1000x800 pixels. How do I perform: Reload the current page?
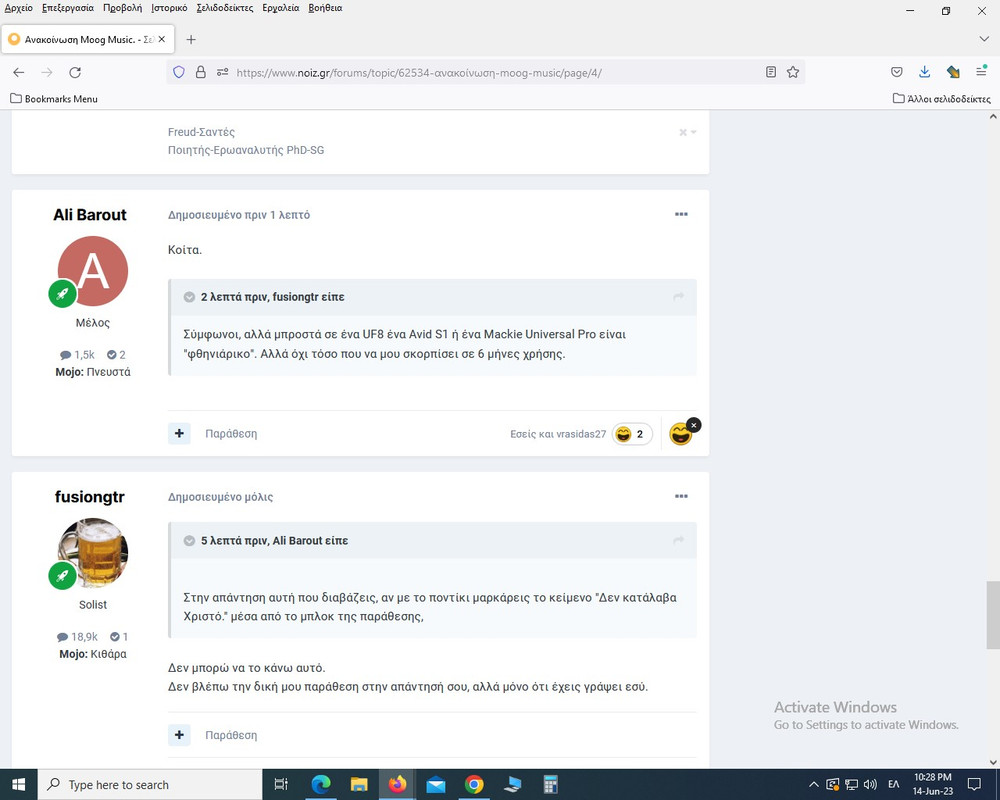point(75,73)
